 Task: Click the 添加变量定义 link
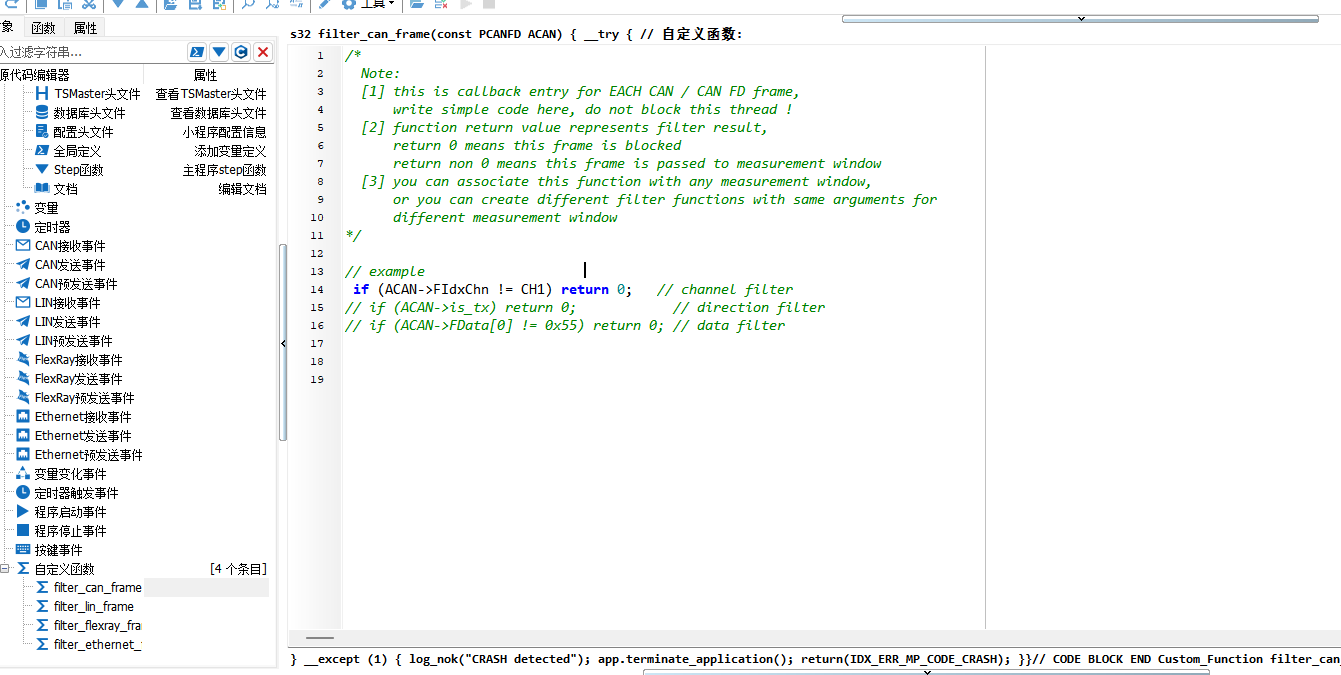[231, 151]
